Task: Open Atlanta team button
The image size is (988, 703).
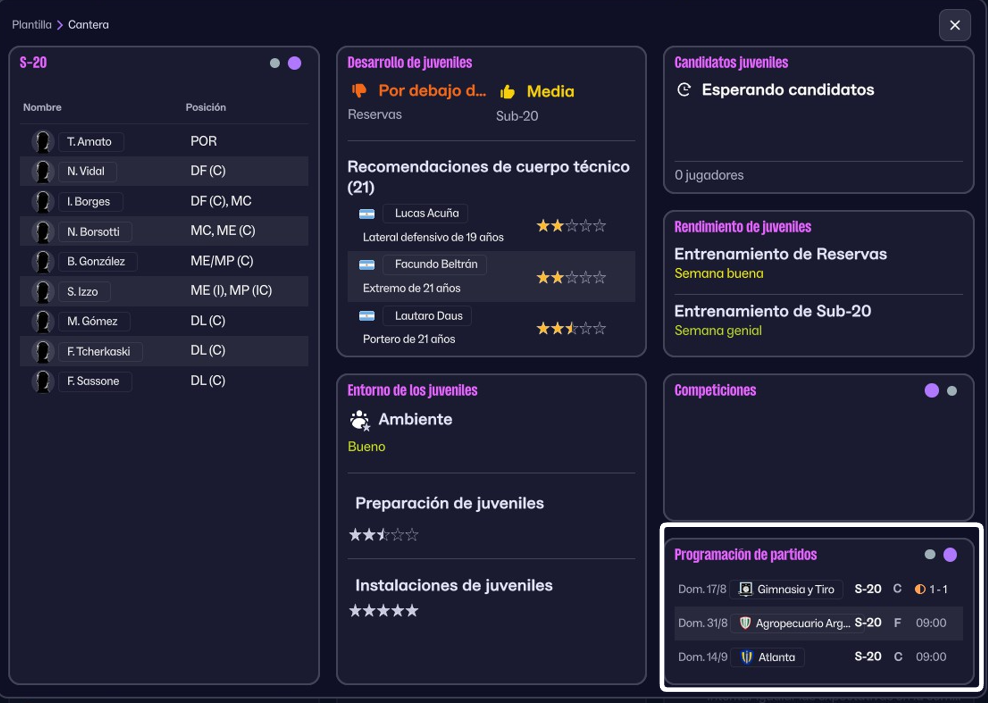Action: click(767, 657)
